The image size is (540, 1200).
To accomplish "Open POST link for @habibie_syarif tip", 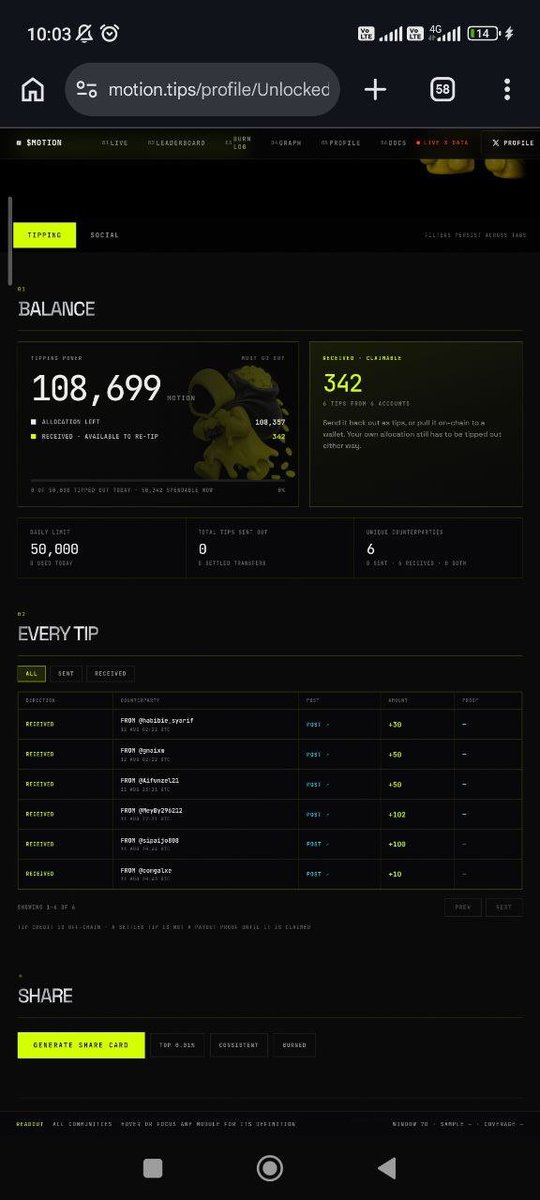I will tap(316, 723).
